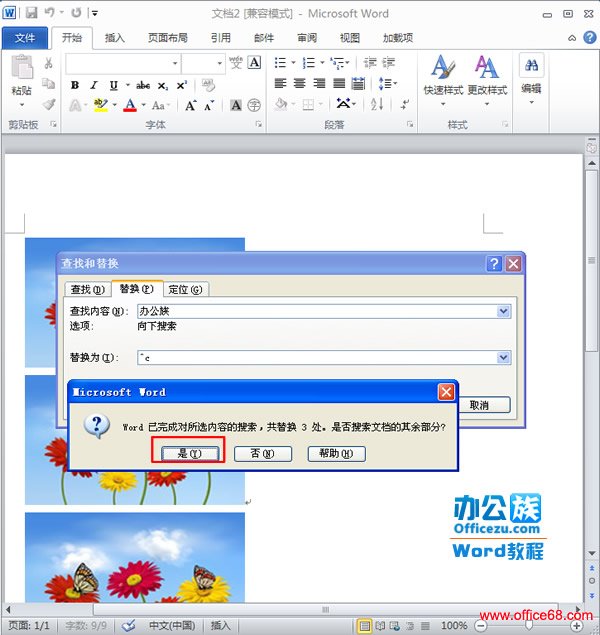The image size is (600, 635).
Task: Insert a numbered list
Action: tap(309, 63)
